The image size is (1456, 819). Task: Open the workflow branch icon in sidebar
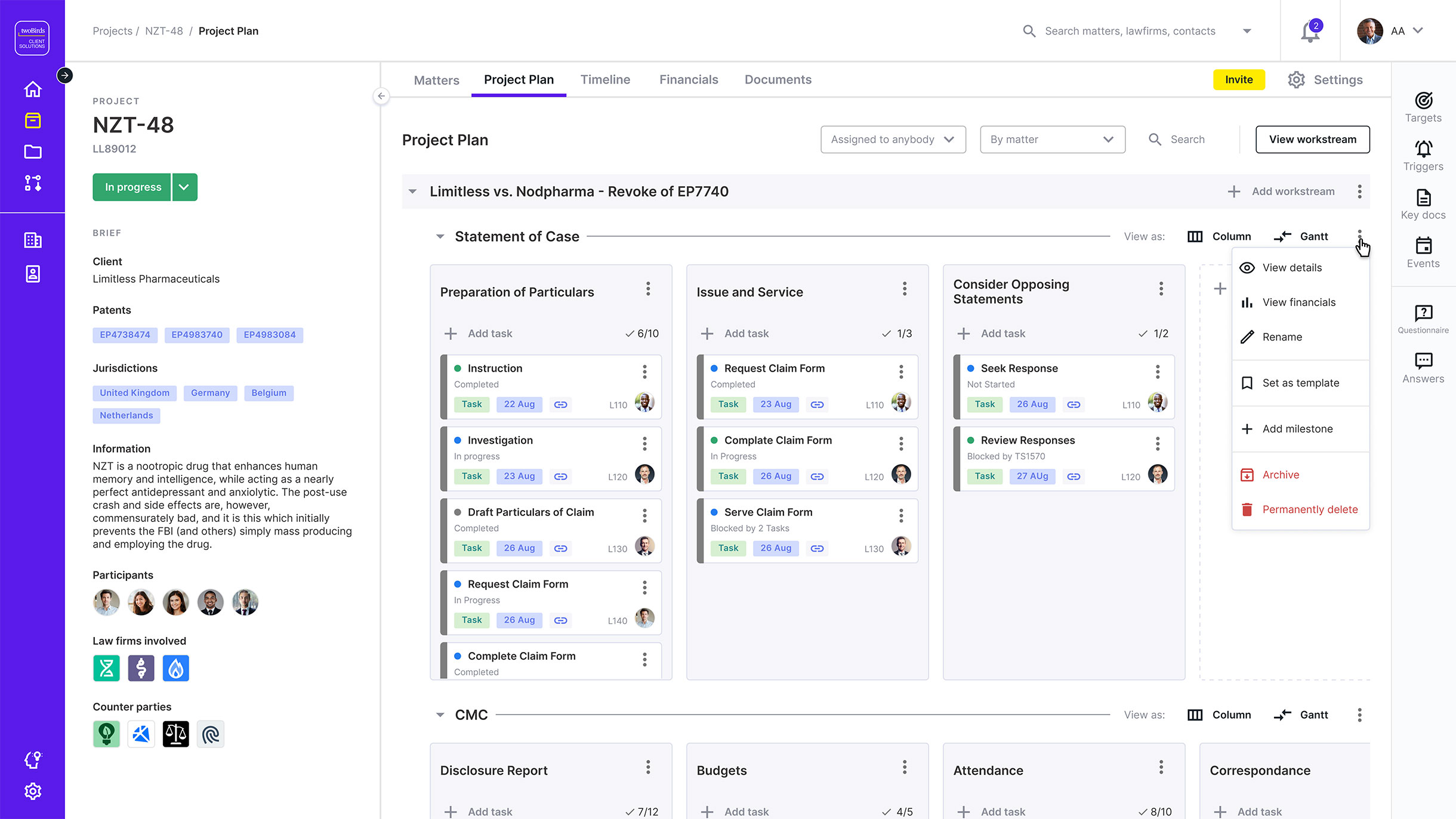[x=33, y=183]
